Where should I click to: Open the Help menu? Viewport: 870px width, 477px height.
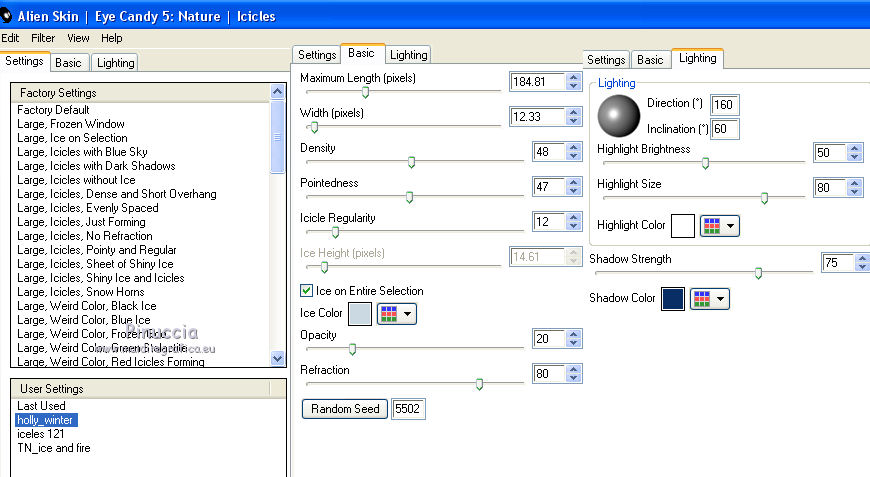(x=112, y=38)
